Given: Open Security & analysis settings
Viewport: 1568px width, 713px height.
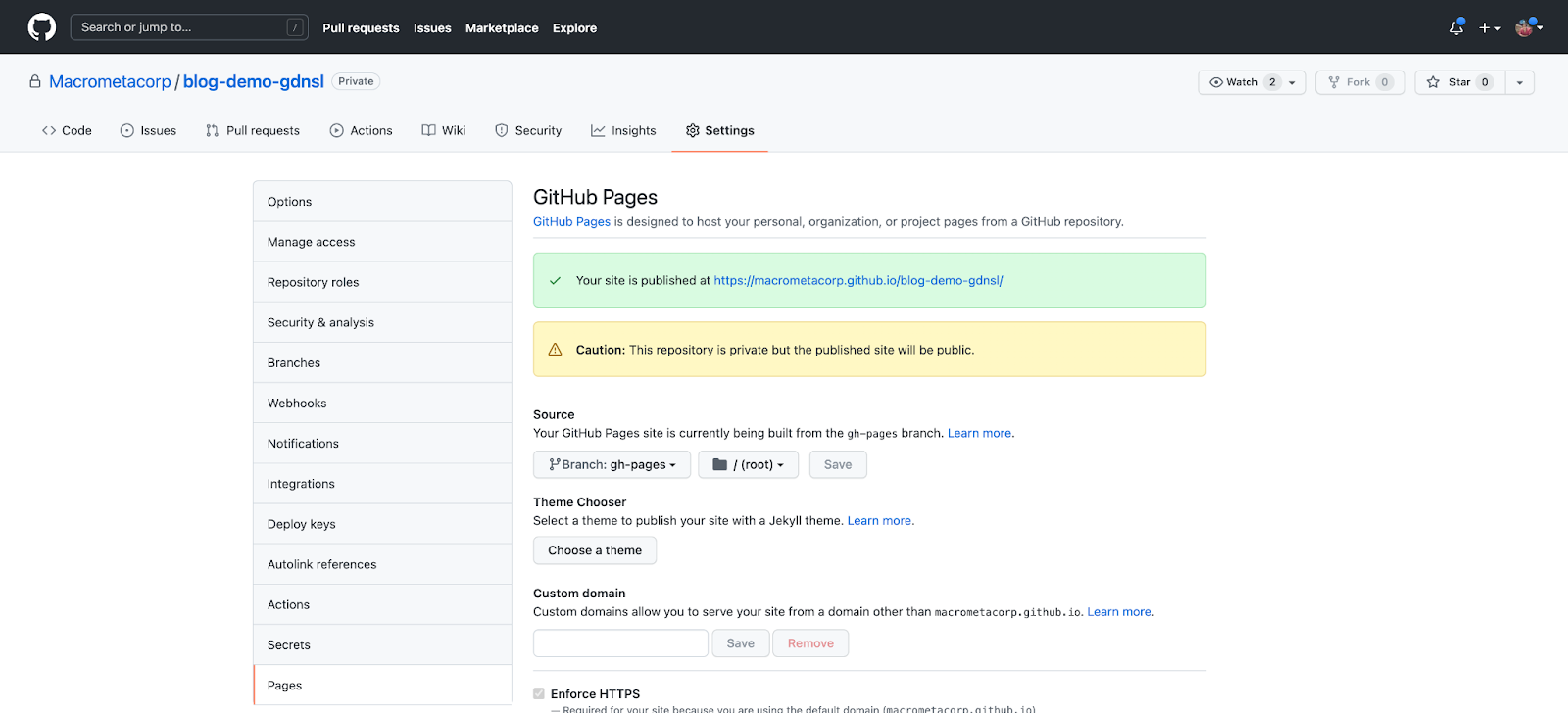Looking at the screenshot, I should 382,322.
